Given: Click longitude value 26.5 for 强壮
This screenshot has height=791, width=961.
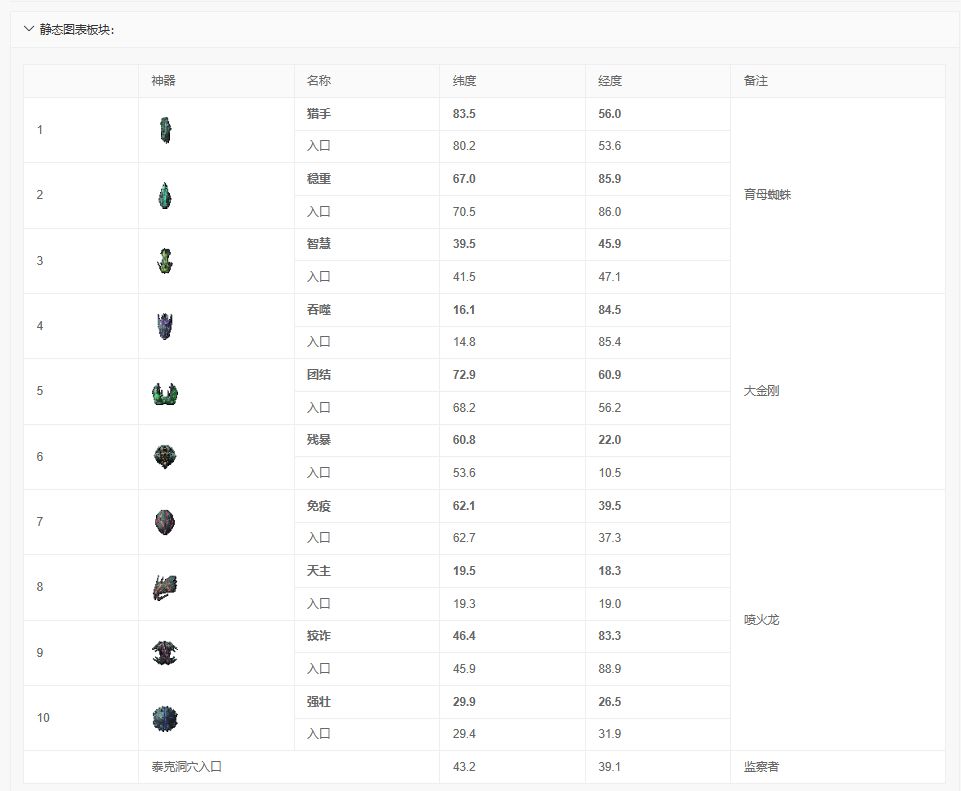Looking at the screenshot, I should click(x=609, y=702).
